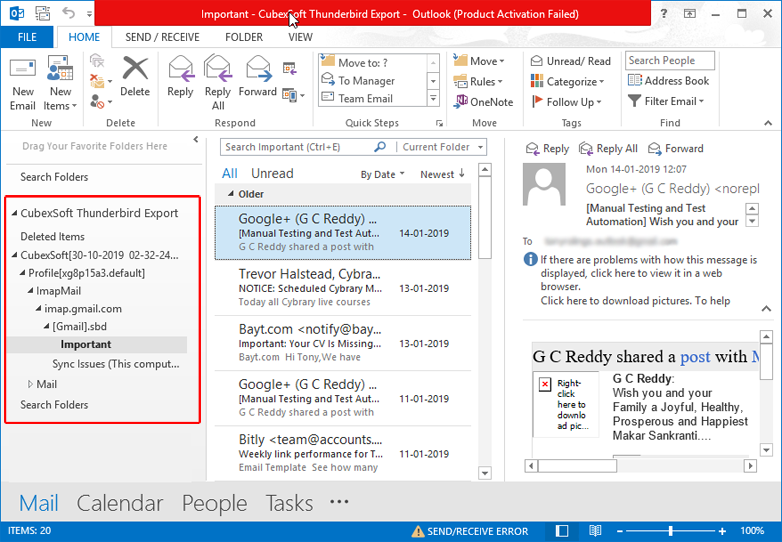Choose the Team Email quick step
The width and height of the screenshot is (782, 542).
coord(373,99)
